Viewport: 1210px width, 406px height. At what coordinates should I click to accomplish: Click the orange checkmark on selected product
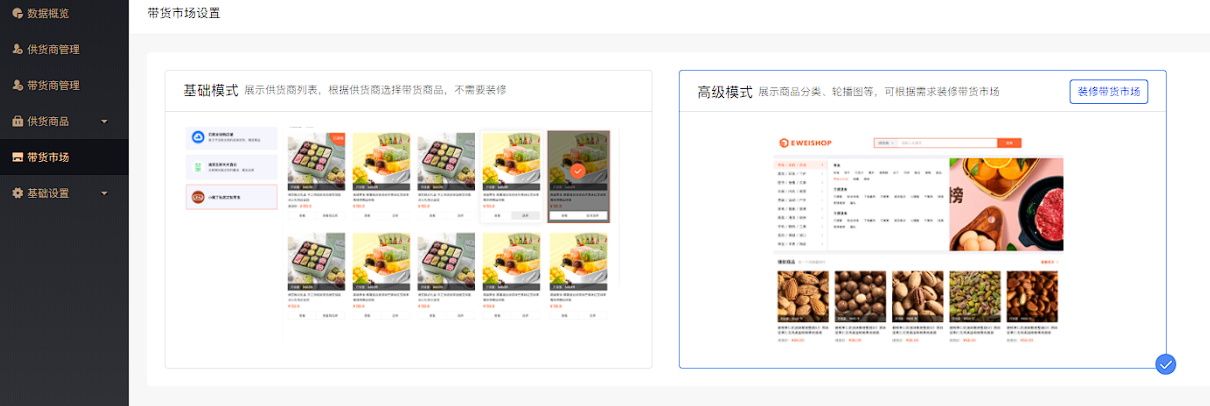tap(578, 171)
